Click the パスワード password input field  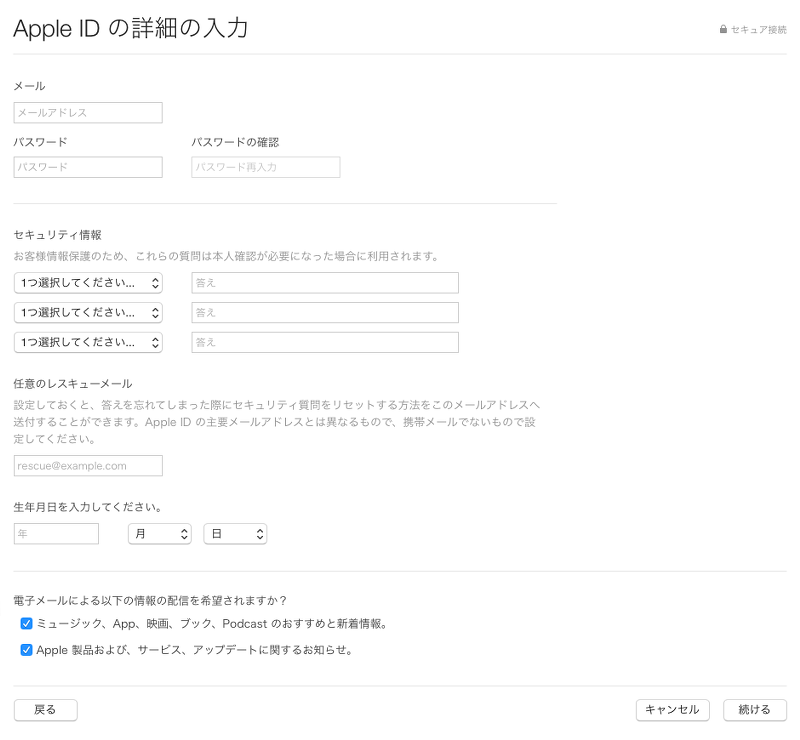click(x=88, y=167)
